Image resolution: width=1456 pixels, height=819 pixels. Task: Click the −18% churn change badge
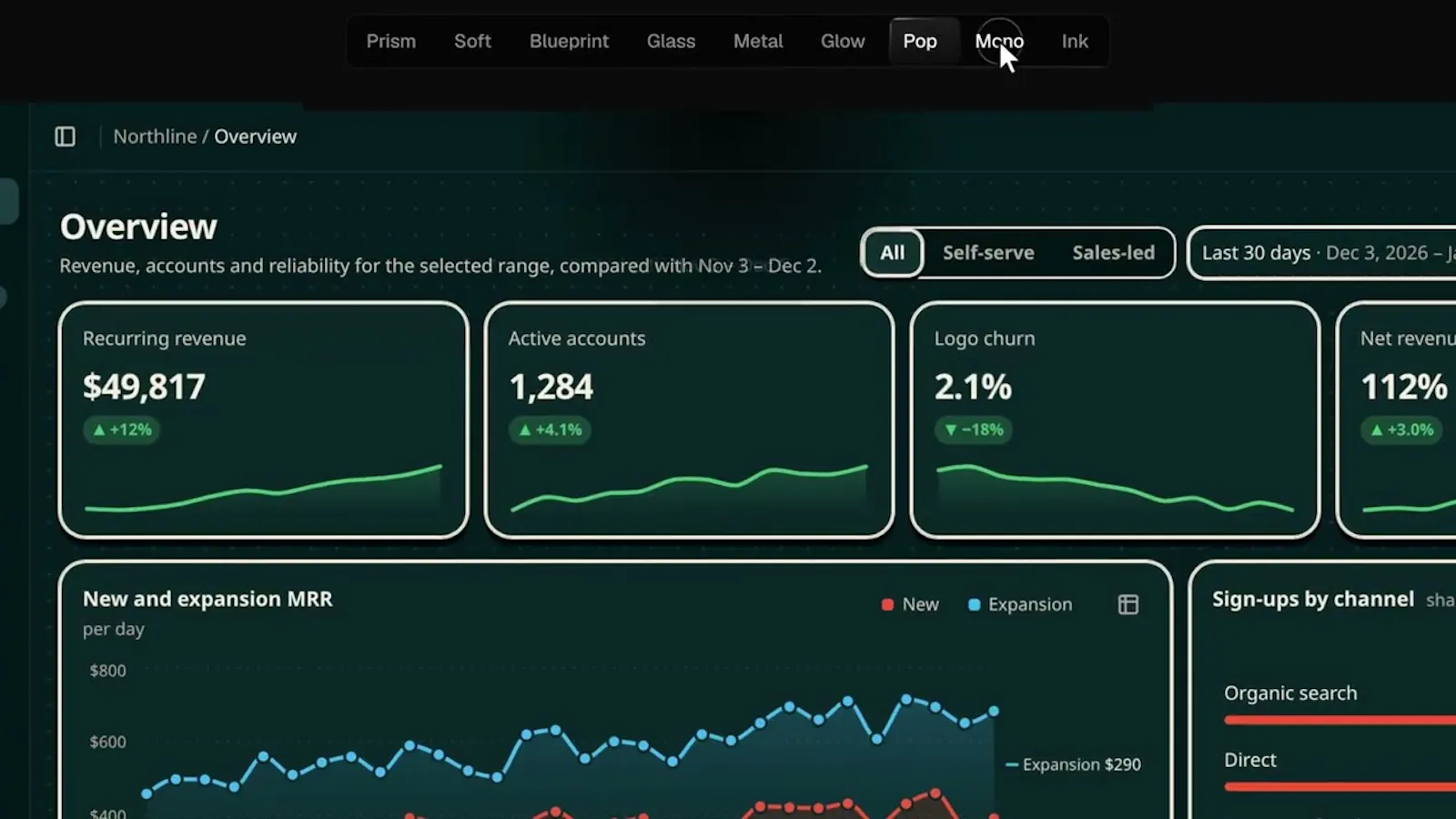pyautogui.click(x=974, y=430)
